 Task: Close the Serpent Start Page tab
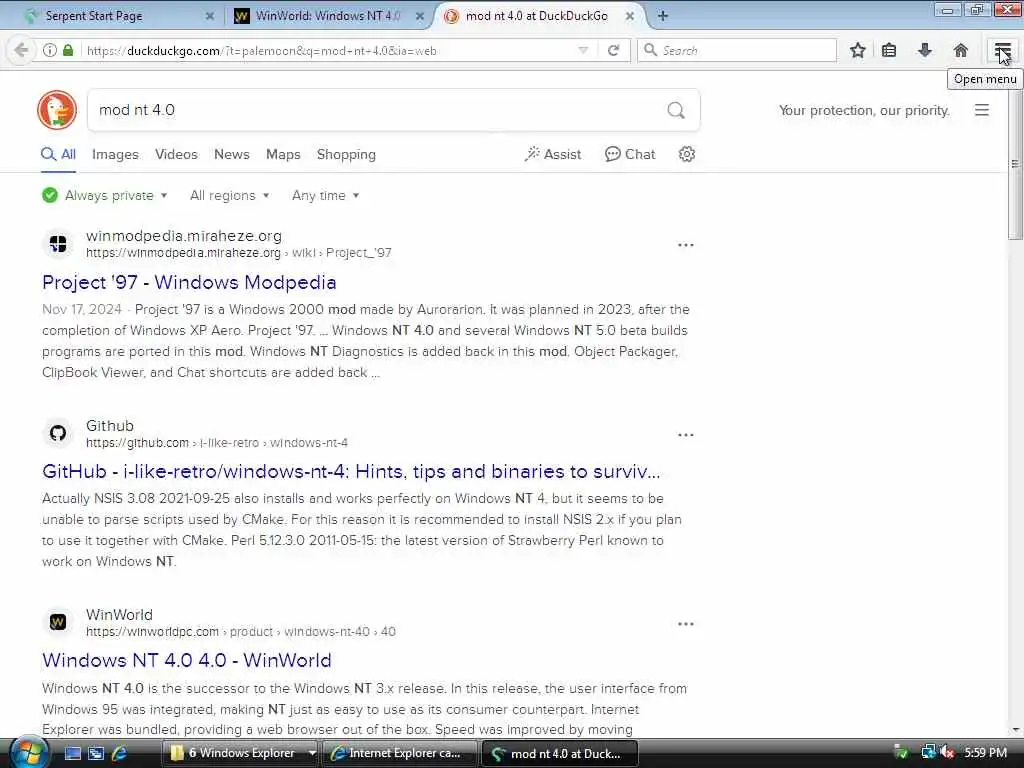tap(210, 16)
